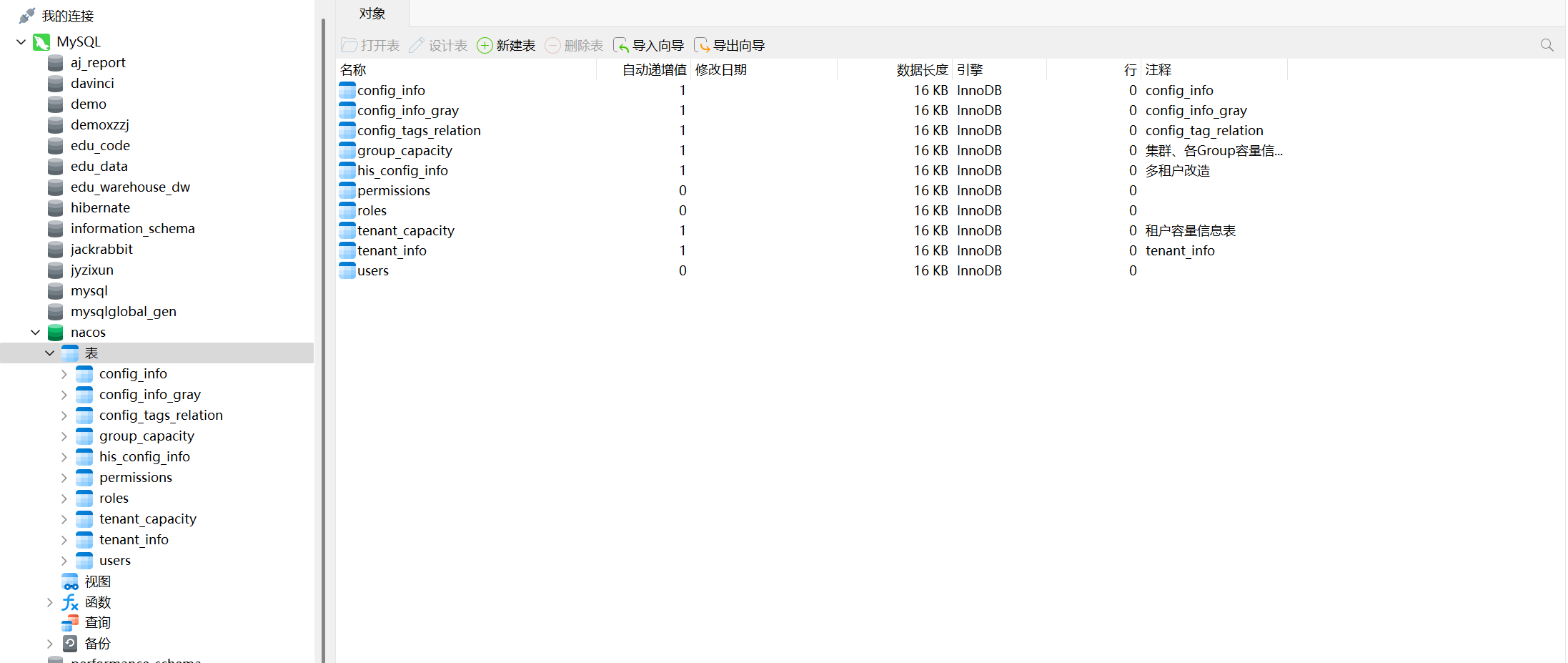Sort by the 名称 column header
1568x663 pixels.
click(353, 70)
